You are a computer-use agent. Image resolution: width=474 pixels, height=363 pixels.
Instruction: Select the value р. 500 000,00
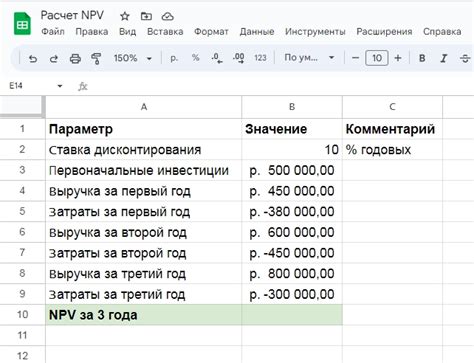click(292, 170)
